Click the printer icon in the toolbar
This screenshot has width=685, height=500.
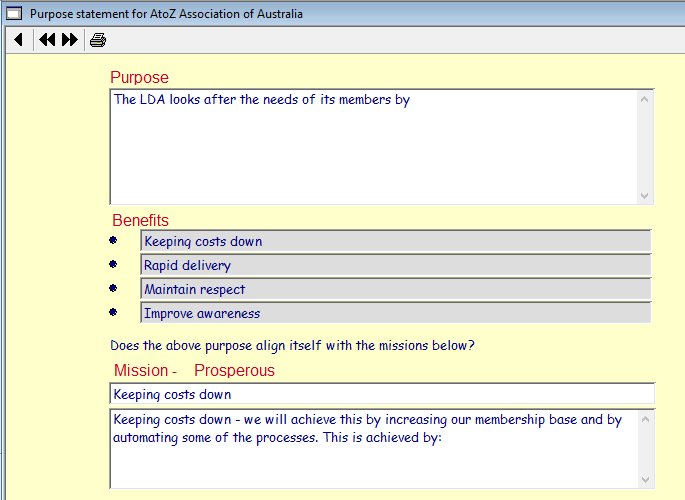[x=98, y=40]
